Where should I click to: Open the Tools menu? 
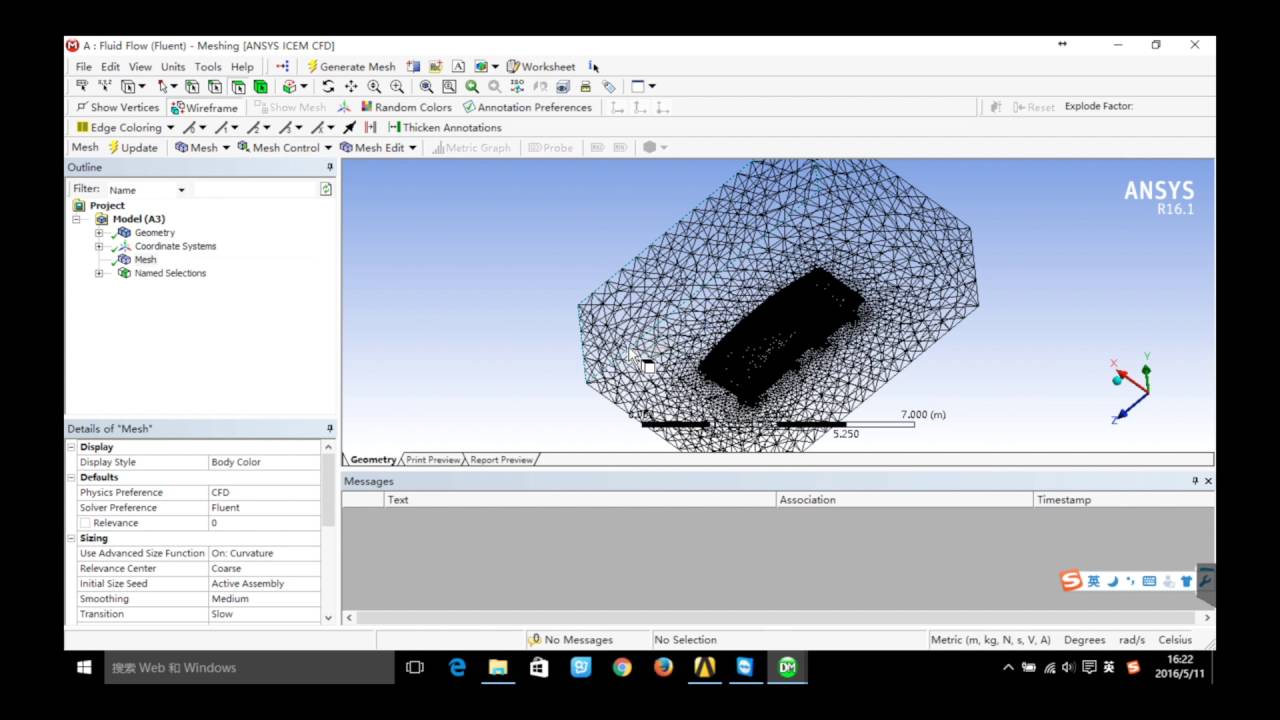(208, 67)
